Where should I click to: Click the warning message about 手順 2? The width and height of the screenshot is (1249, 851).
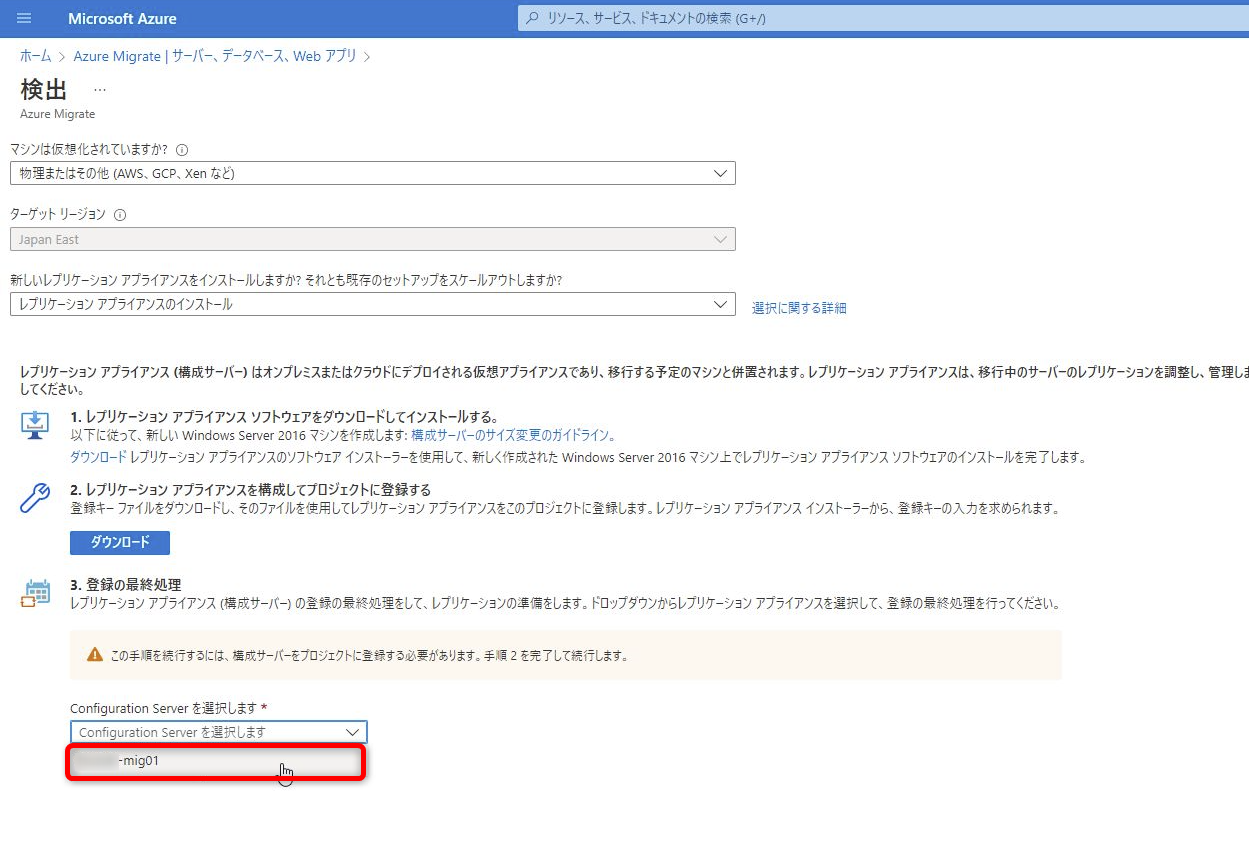[369, 656]
